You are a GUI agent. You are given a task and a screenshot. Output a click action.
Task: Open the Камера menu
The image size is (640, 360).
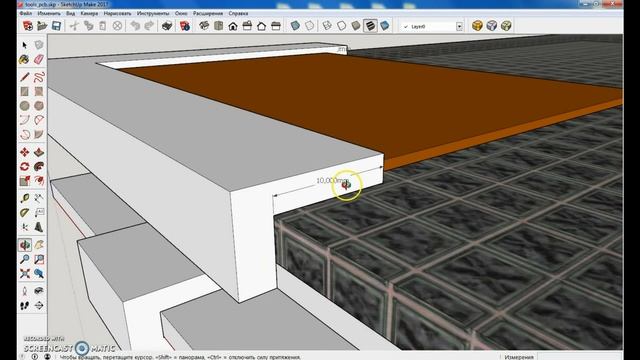(89, 13)
